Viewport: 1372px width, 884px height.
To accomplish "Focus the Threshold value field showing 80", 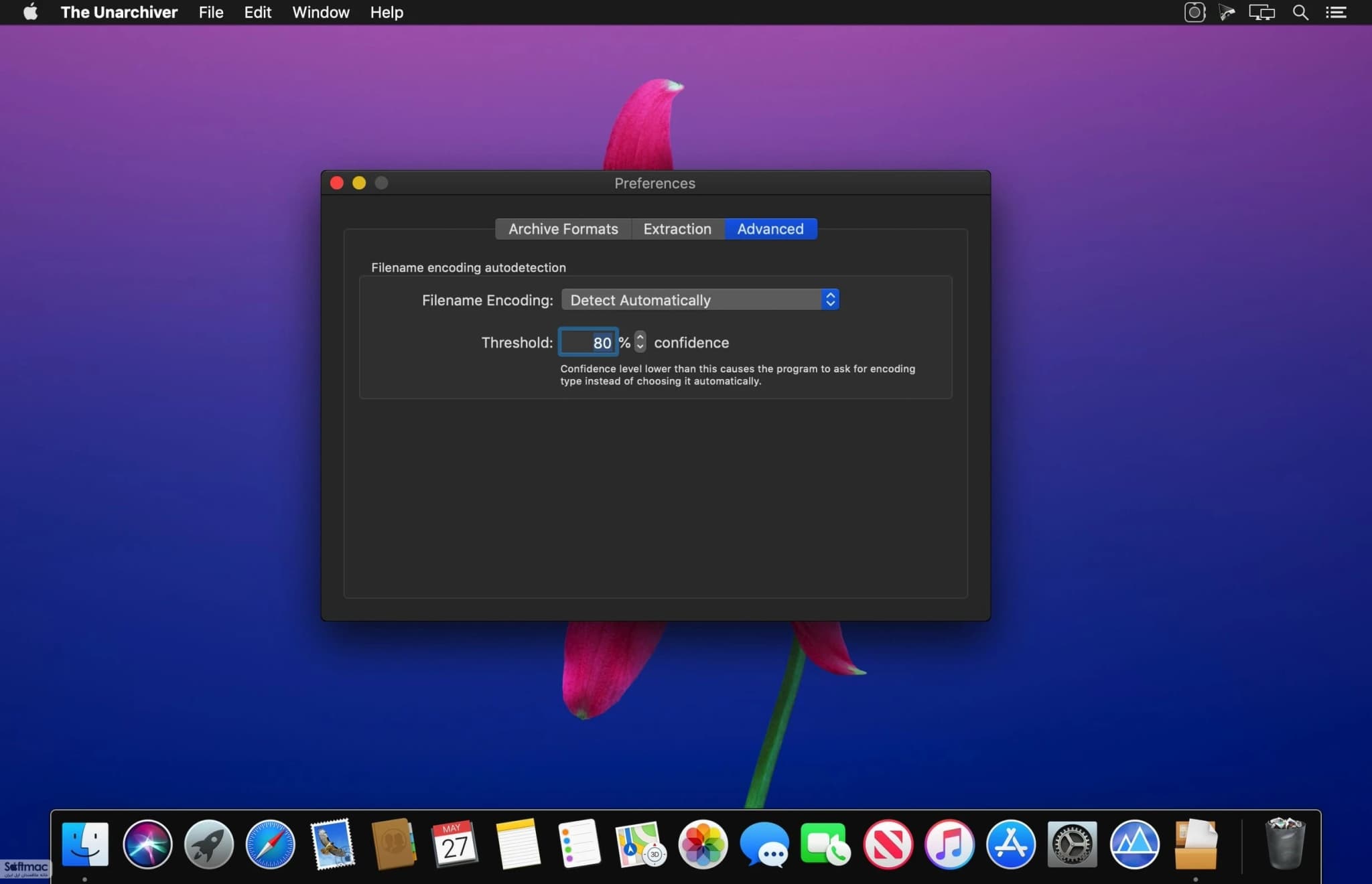I will 588,342.
